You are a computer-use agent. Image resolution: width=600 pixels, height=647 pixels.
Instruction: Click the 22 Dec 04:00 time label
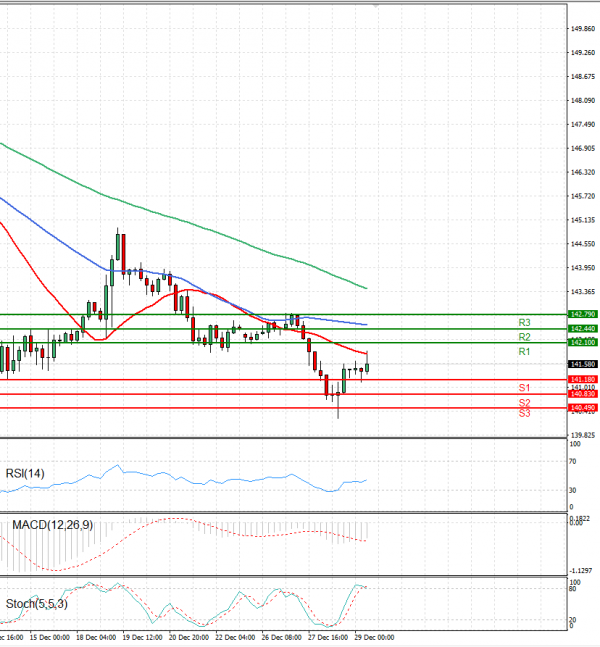(235, 638)
